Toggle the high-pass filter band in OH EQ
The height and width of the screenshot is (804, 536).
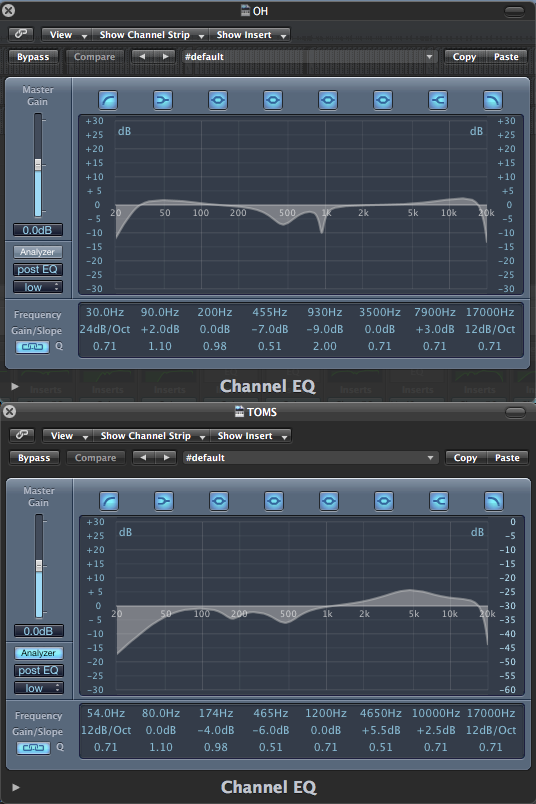tap(108, 100)
